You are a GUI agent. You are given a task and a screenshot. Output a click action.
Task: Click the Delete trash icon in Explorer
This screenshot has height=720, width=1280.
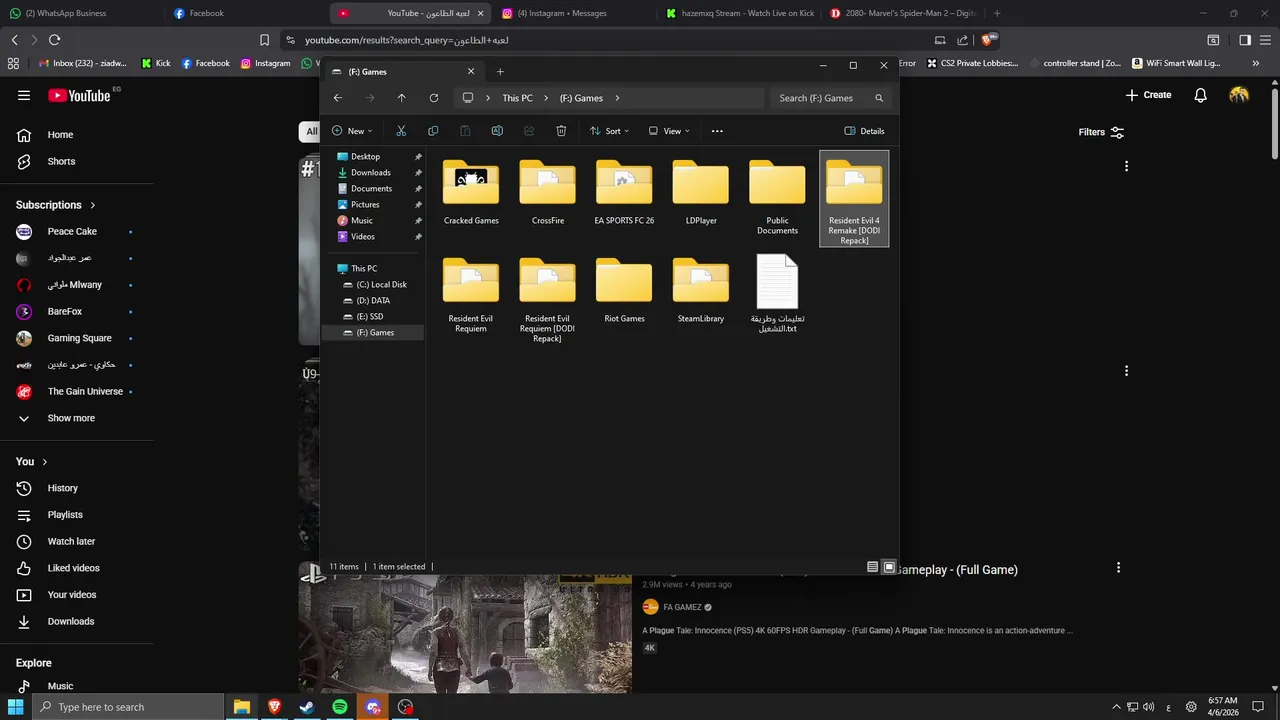561,131
